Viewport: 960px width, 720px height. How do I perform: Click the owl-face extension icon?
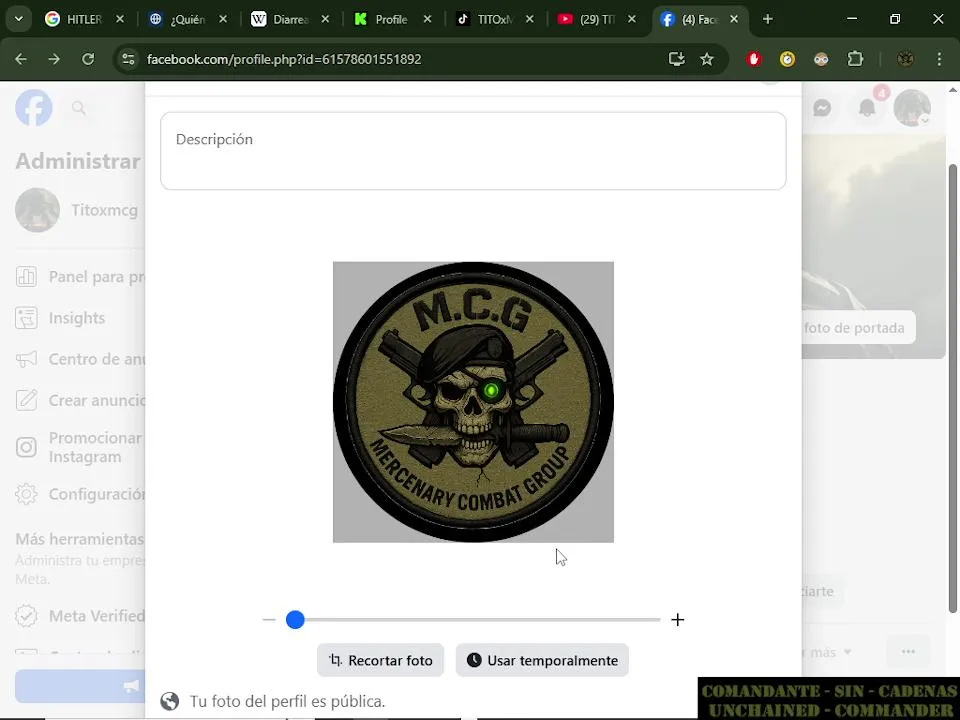coord(821,59)
